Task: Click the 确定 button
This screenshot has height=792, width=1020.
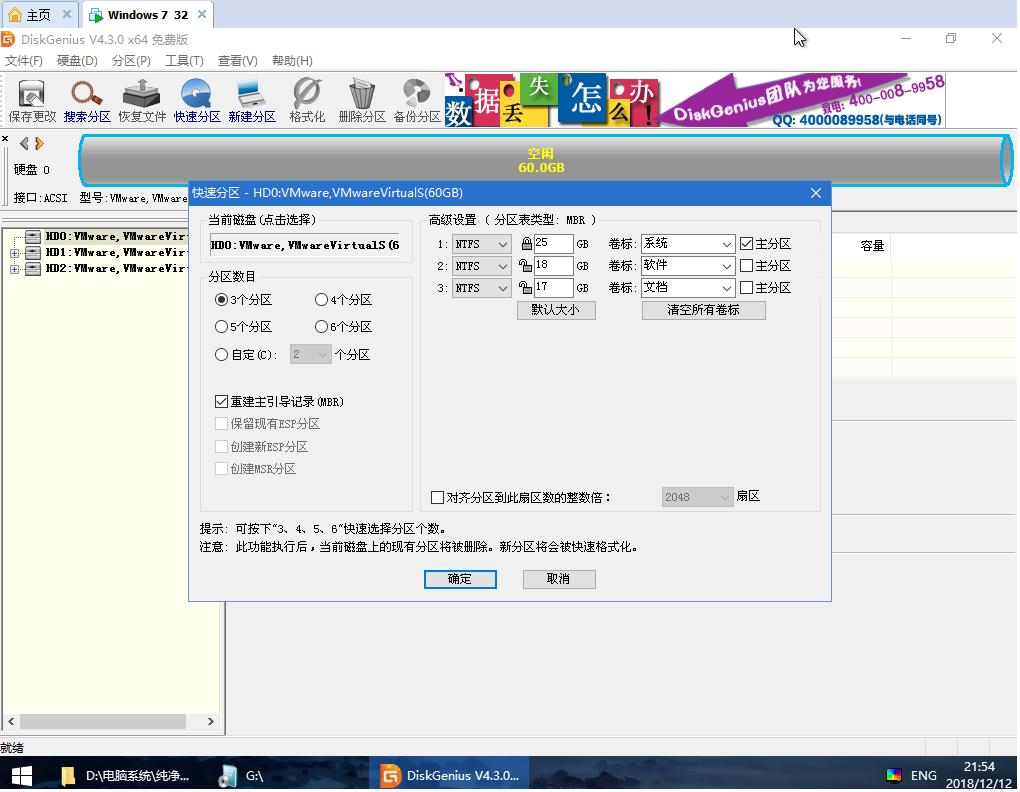Action: pyautogui.click(x=460, y=579)
